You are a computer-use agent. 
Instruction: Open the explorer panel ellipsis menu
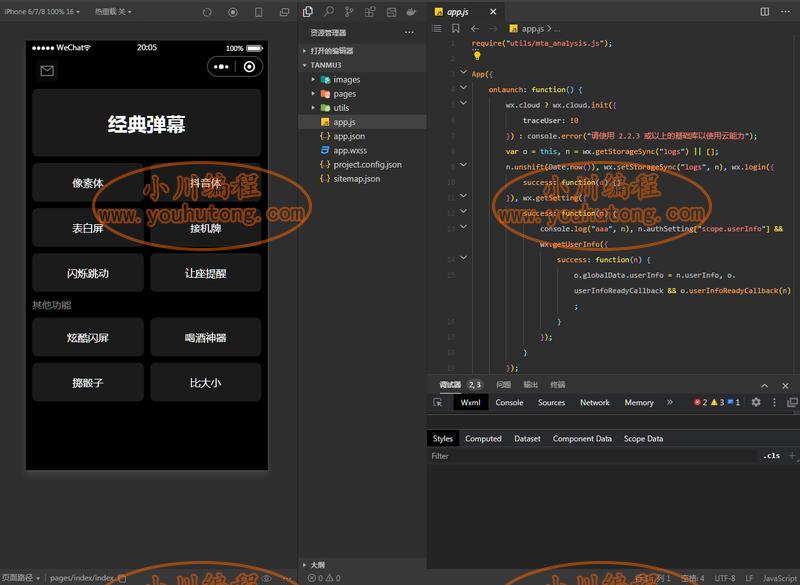(409, 33)
